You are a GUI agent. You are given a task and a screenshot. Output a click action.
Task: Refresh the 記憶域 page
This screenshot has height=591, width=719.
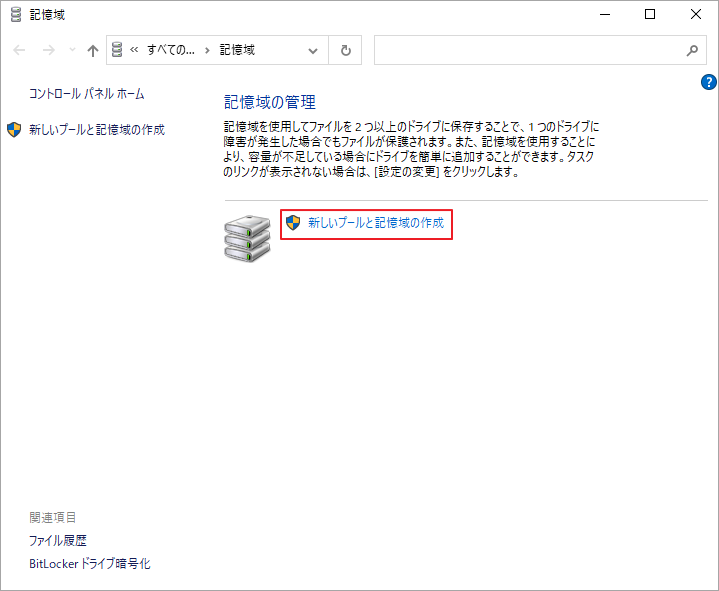346,50
